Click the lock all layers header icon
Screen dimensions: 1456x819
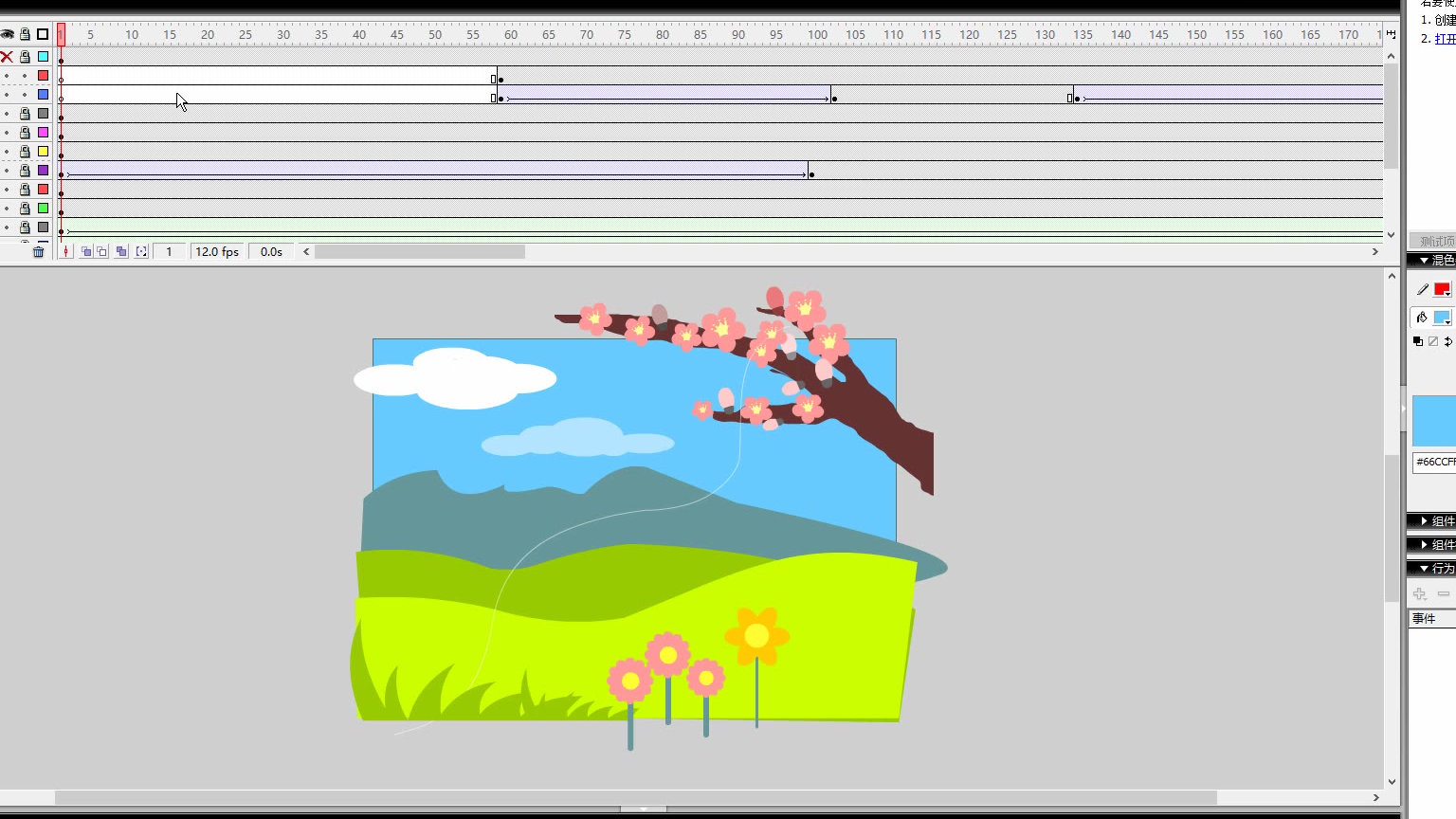click(26, 35)
